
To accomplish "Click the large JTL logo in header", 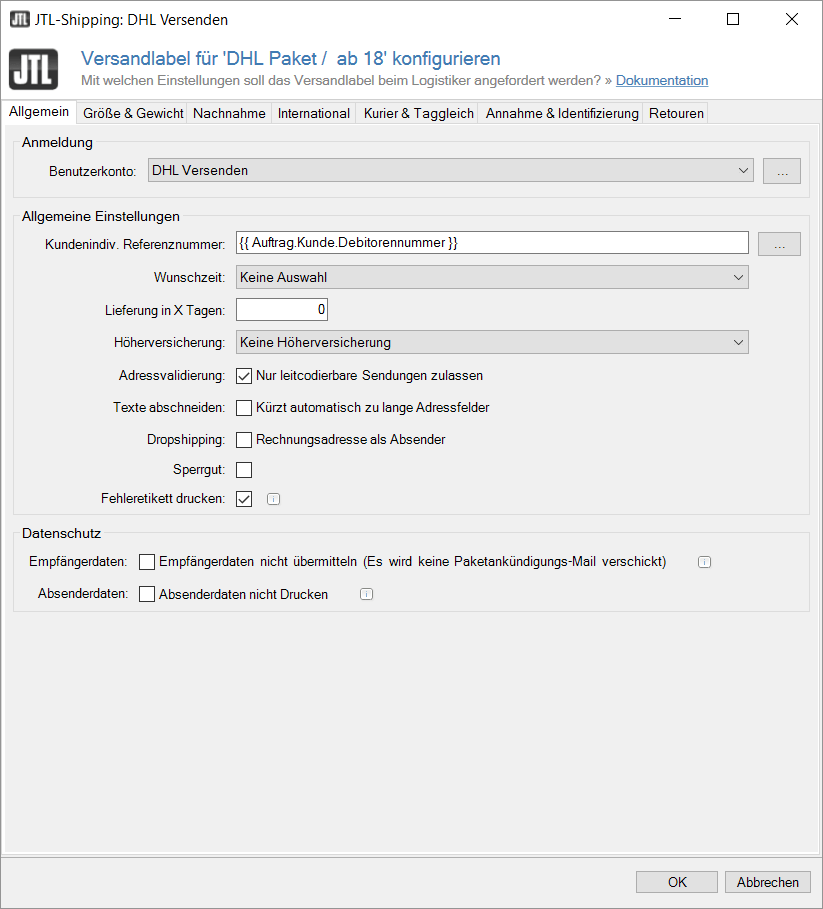I will click(34, 69).
